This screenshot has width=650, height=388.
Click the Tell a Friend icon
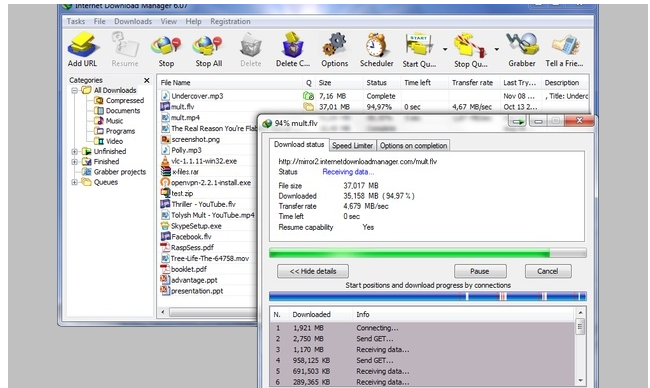point(565,46)
